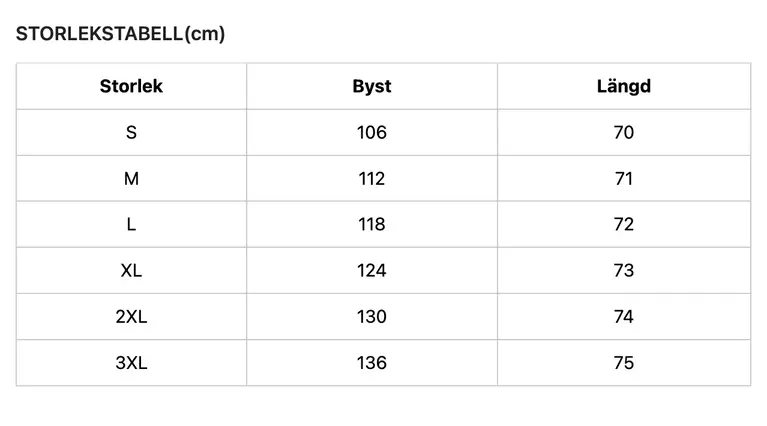
Task: Click the 2XL size cell
Action: point(131,316)
